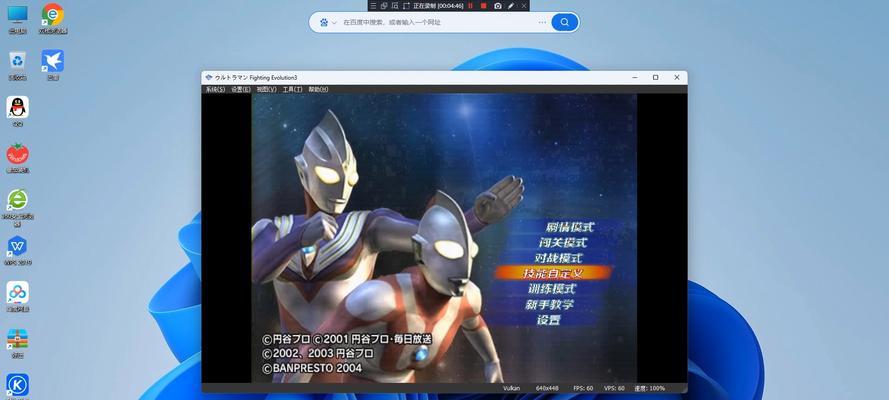Open the WinRAR archive desktop icon
The height and width of the screenshot is (400, 889).
pos(18,343)
